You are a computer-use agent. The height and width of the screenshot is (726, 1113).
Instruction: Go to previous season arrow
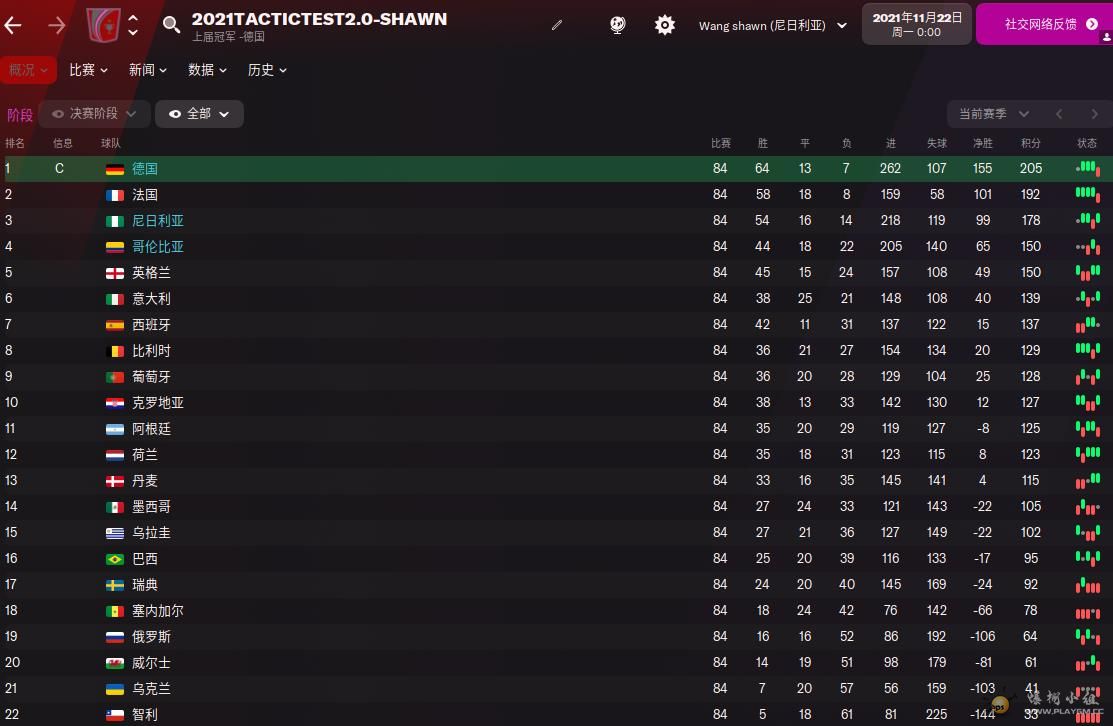tap(1059, 114)
